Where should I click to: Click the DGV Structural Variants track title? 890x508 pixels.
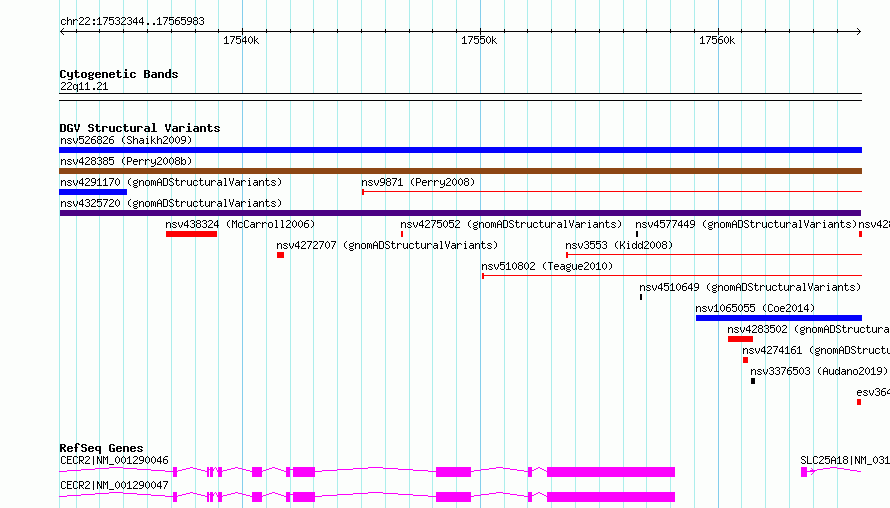tap(140, 128)
